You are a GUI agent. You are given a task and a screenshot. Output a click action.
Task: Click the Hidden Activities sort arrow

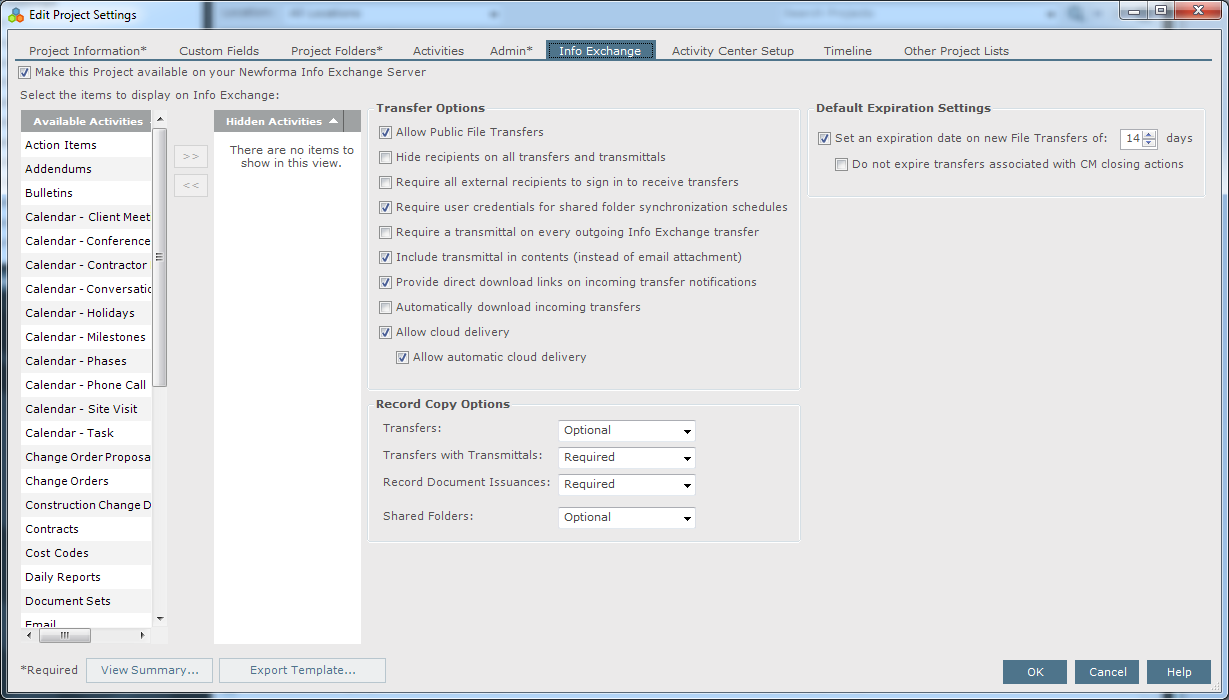(334, 121)
